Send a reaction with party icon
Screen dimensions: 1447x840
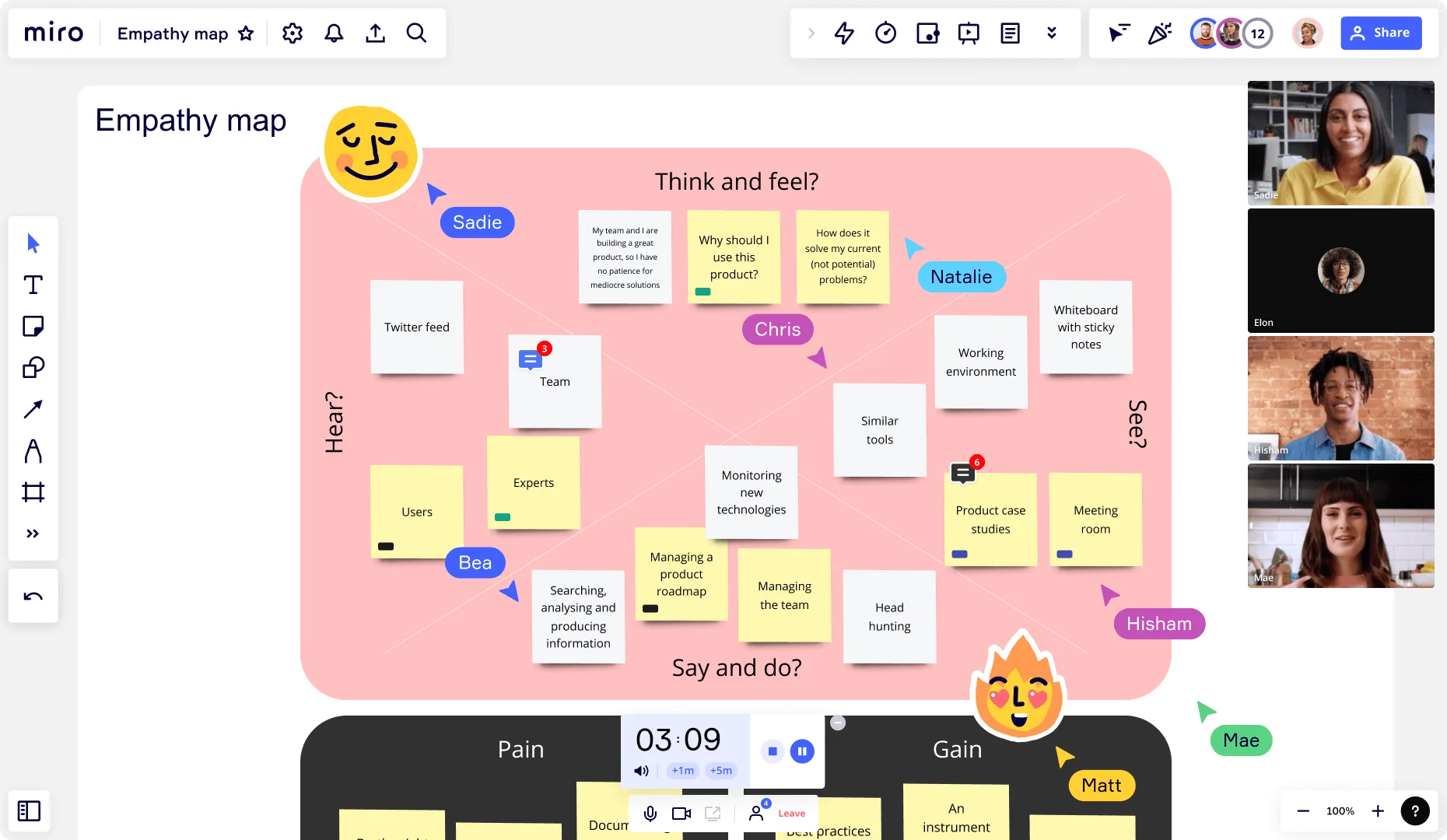(1159, 33)
